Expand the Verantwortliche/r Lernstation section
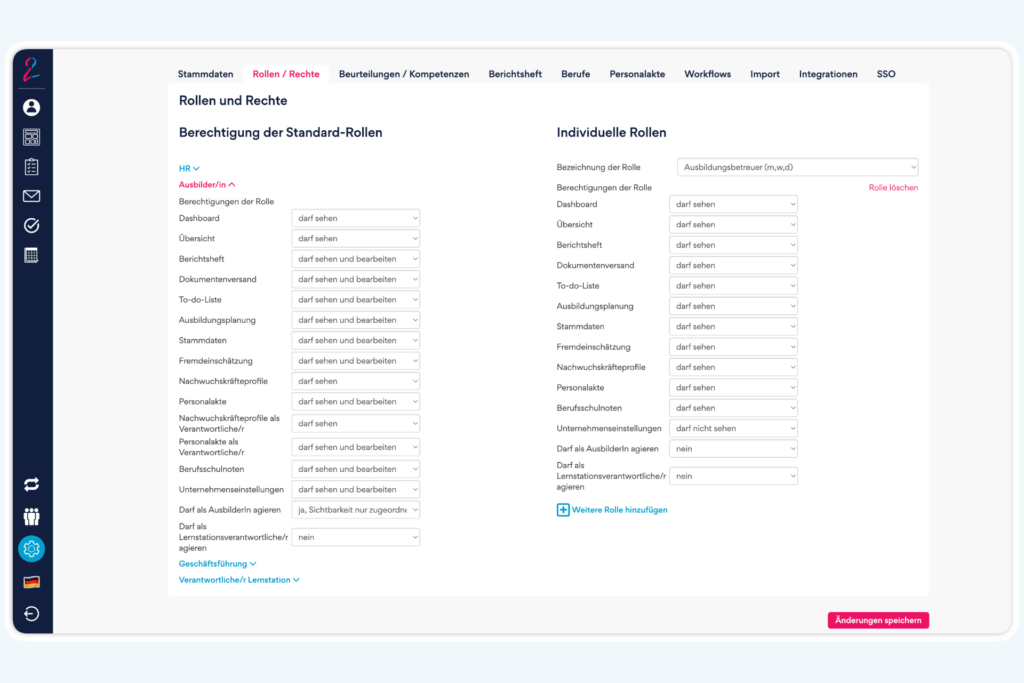Image resolution: width=1024 pixels, height=683 pixels. 239,579
